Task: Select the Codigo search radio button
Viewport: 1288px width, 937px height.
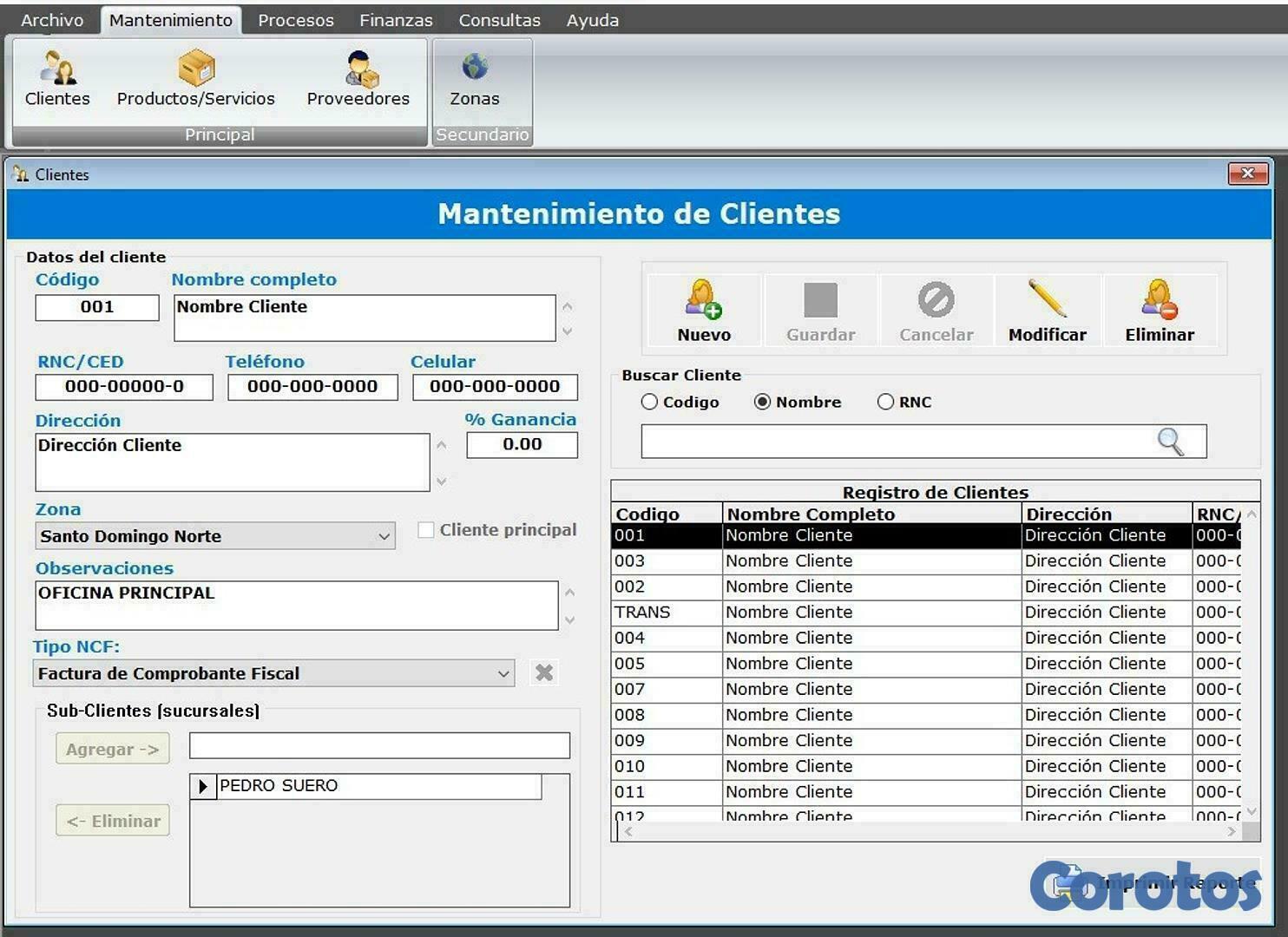Action: pyautogui.click(x=649, y=402)
